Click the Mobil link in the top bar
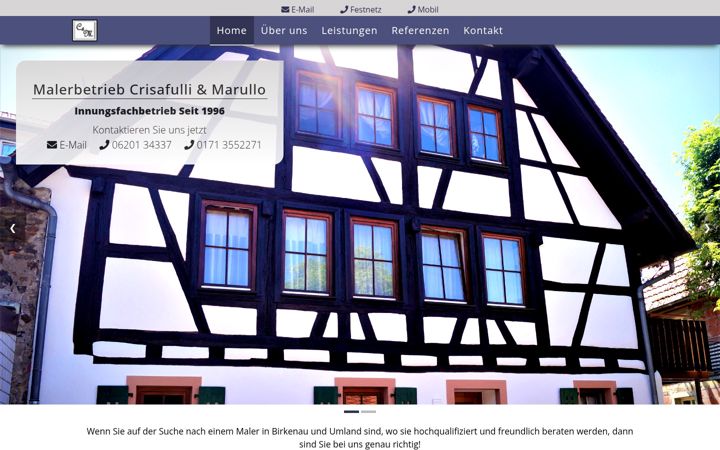Viewport: 720px width, 450px height. [x=423, y=9]
